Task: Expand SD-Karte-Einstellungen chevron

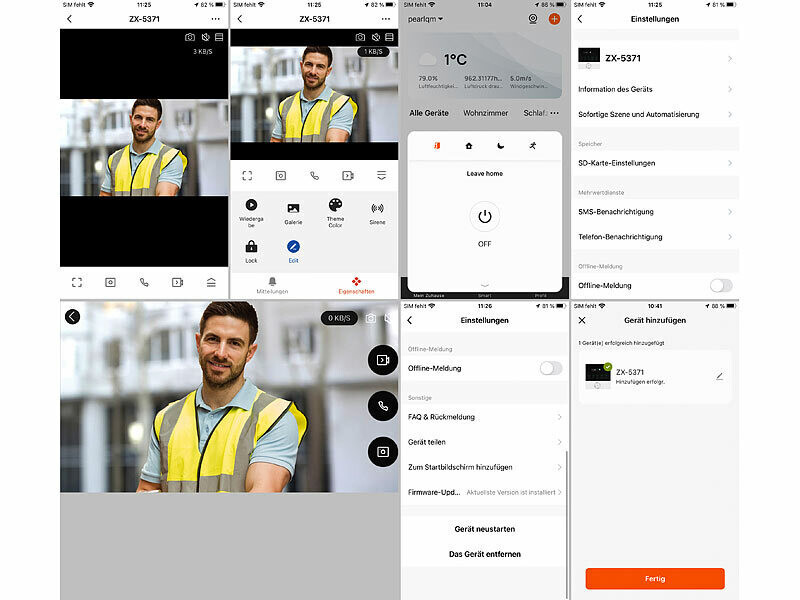Action: pyautogui.click(x=730, y=163)
